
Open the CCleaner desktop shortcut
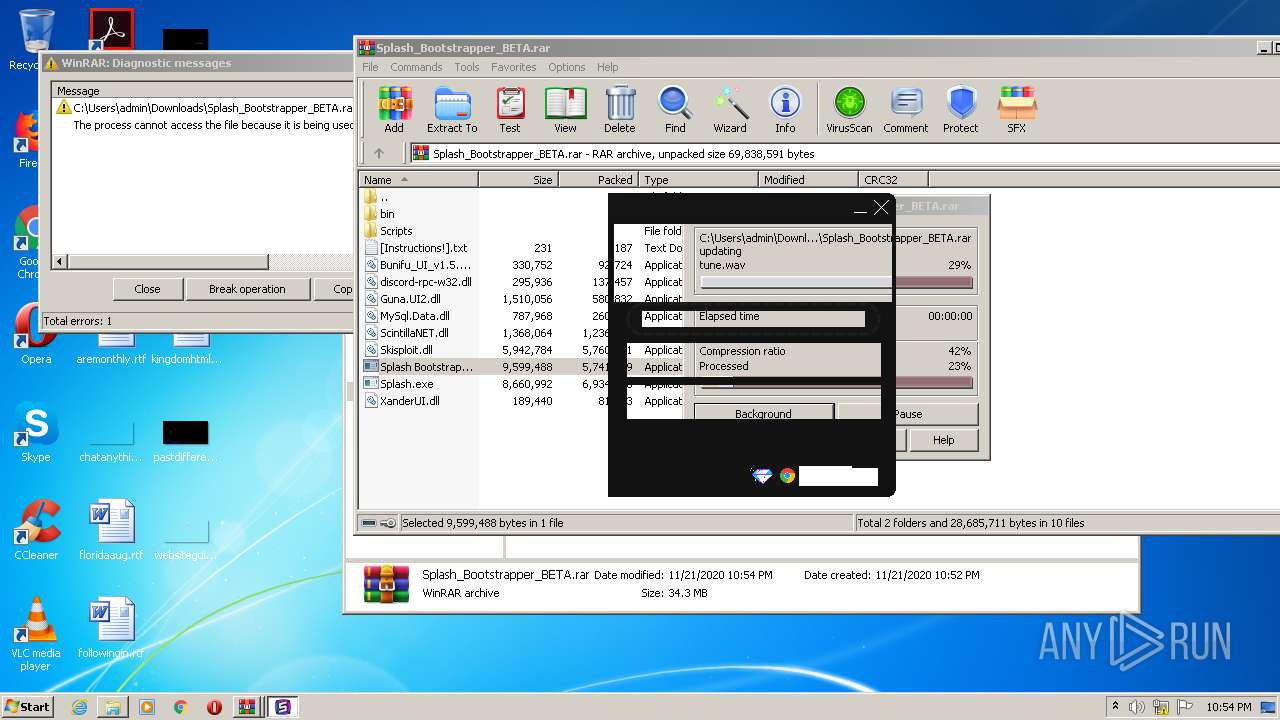click(36, 530)
